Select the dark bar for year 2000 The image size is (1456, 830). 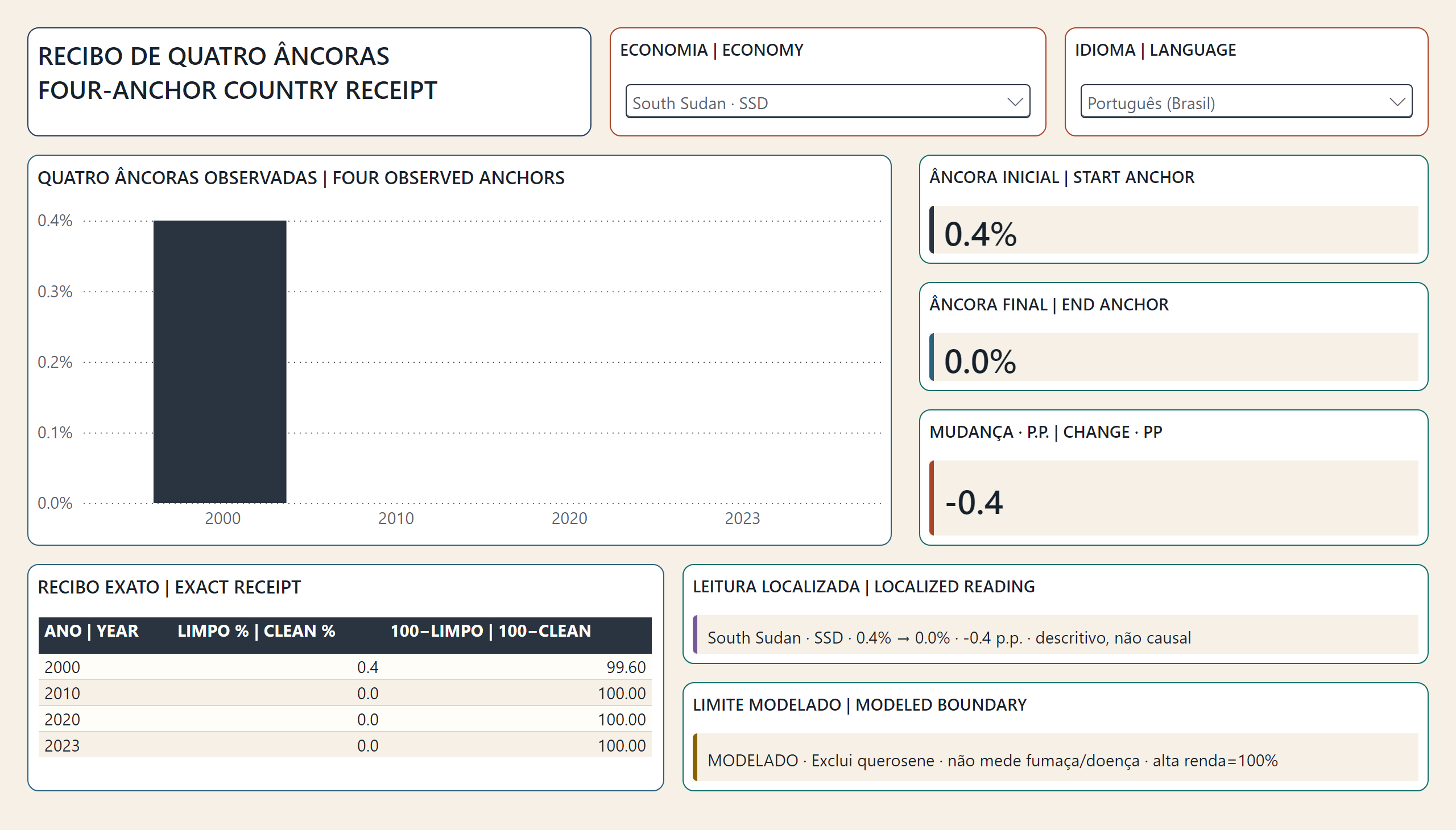[220, 362]
